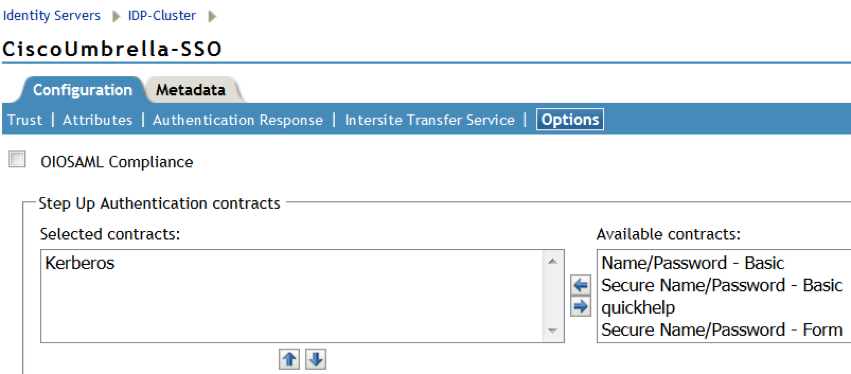The width and height of the screenshot is (851, 374).
Task: Open Intersite Transfer Service page
Action: 430,120
